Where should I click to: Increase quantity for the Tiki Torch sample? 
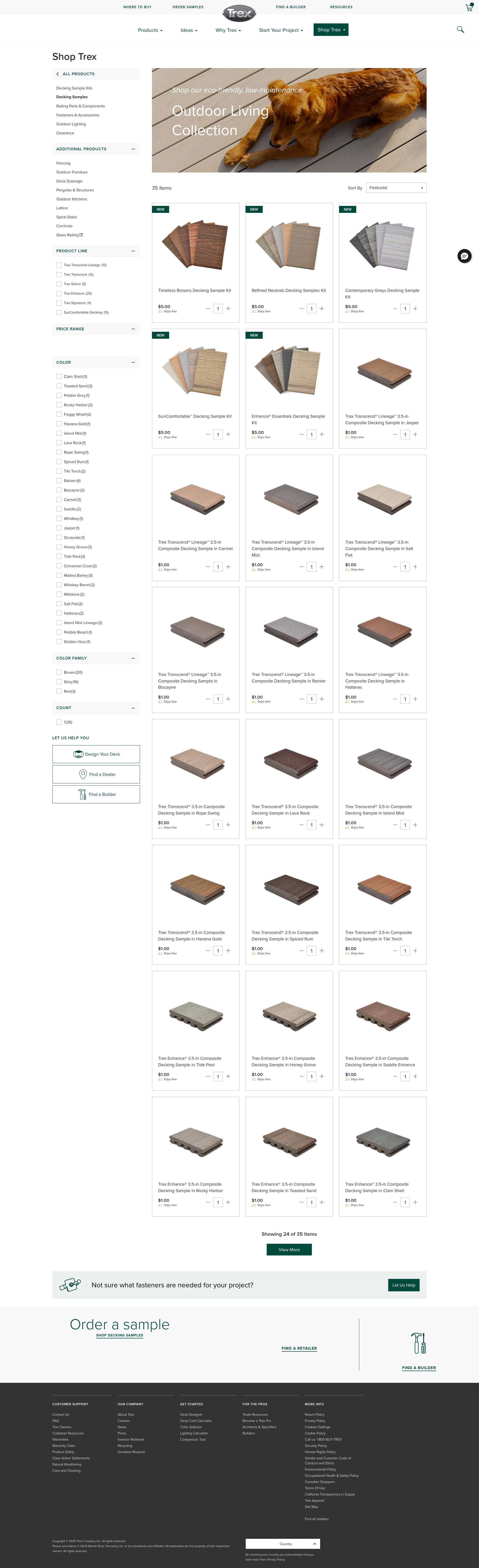[x=415, y=951]
